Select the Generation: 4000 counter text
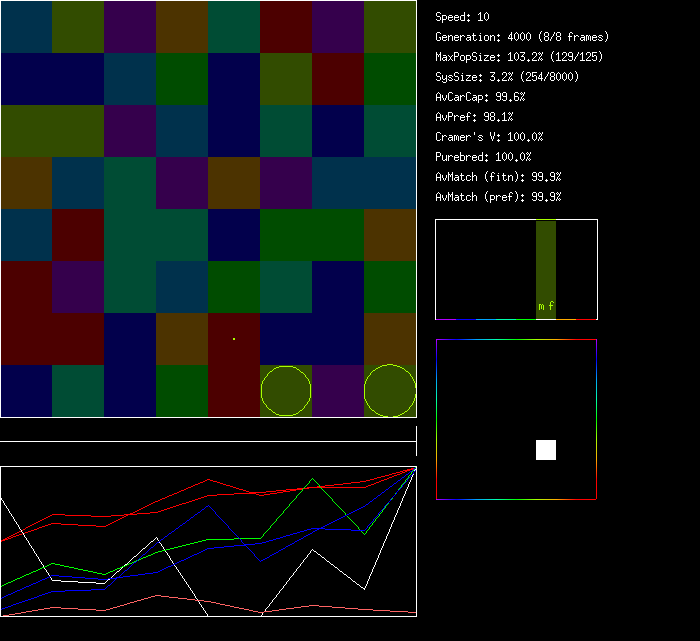Image resolution: width=700 pixels, height=641 pixels. (522, 37)
